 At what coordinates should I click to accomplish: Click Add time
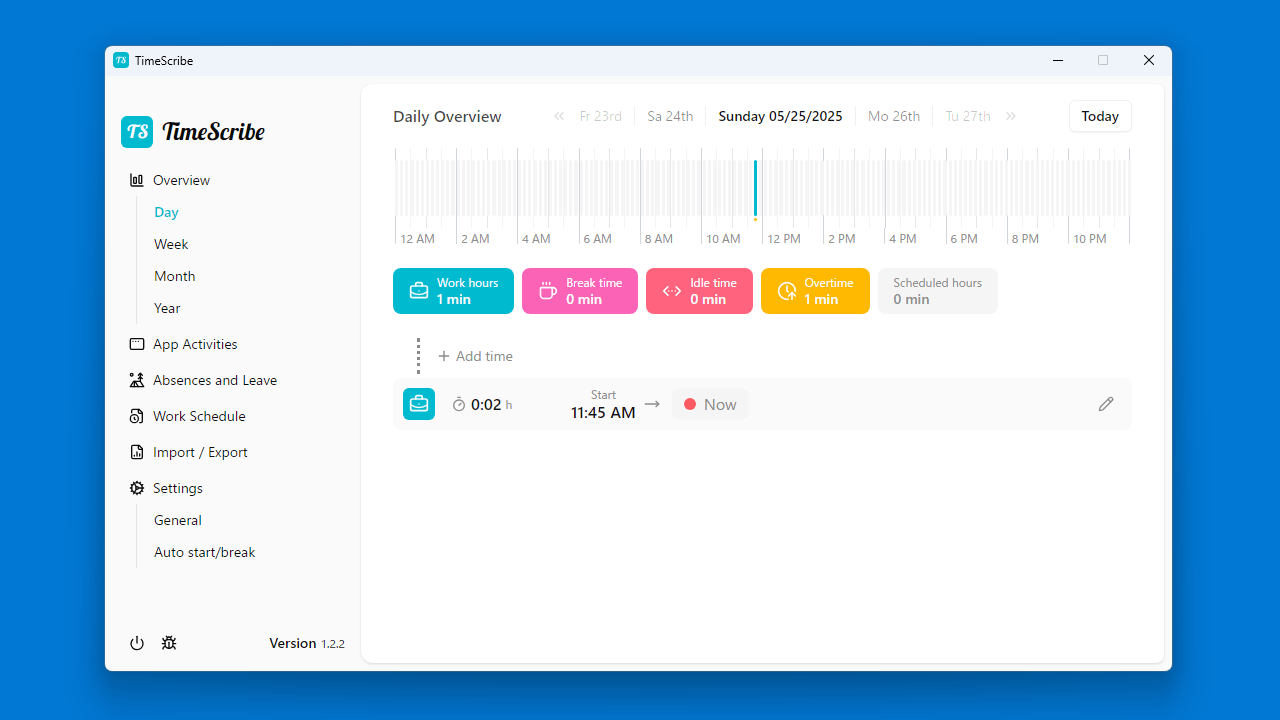(475, 356)
